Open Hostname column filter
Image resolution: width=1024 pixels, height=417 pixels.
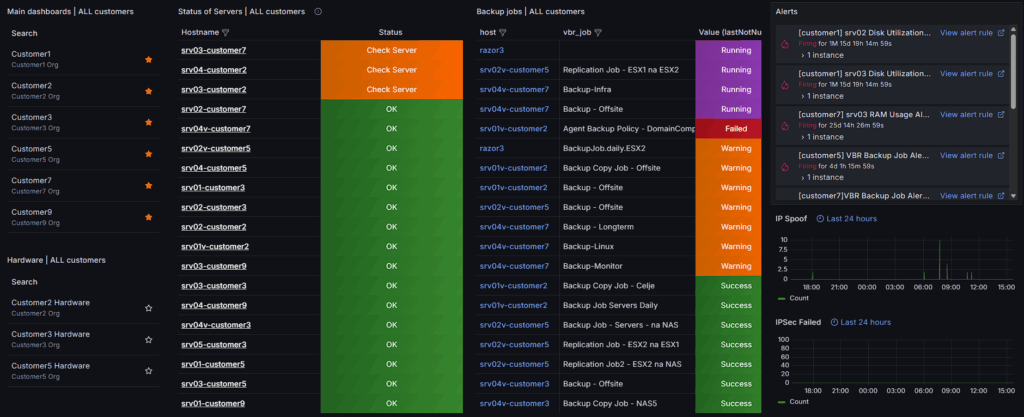click(x=225, y=32)
